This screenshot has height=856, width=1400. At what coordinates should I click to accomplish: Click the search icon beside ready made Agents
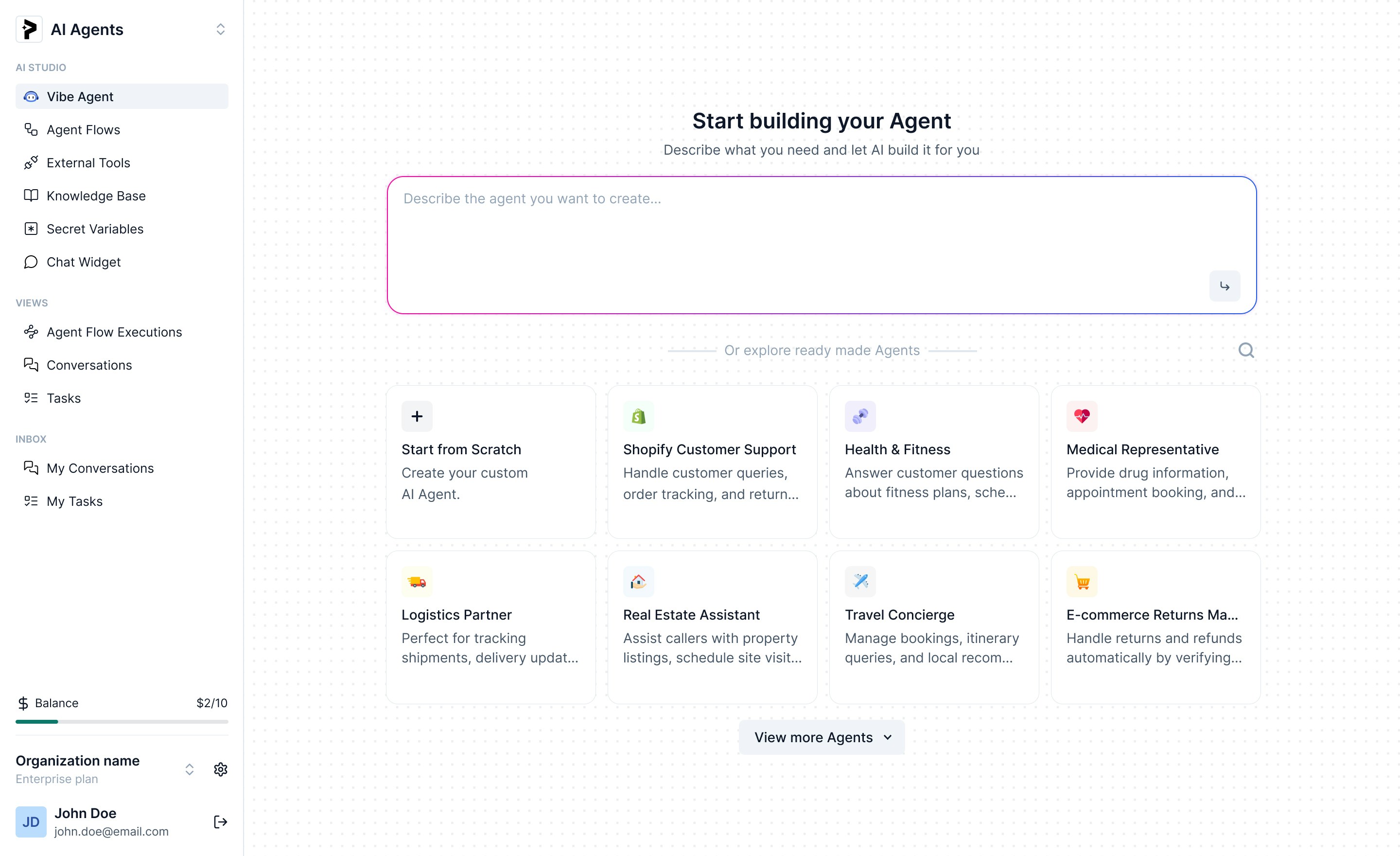(1245, 350)
